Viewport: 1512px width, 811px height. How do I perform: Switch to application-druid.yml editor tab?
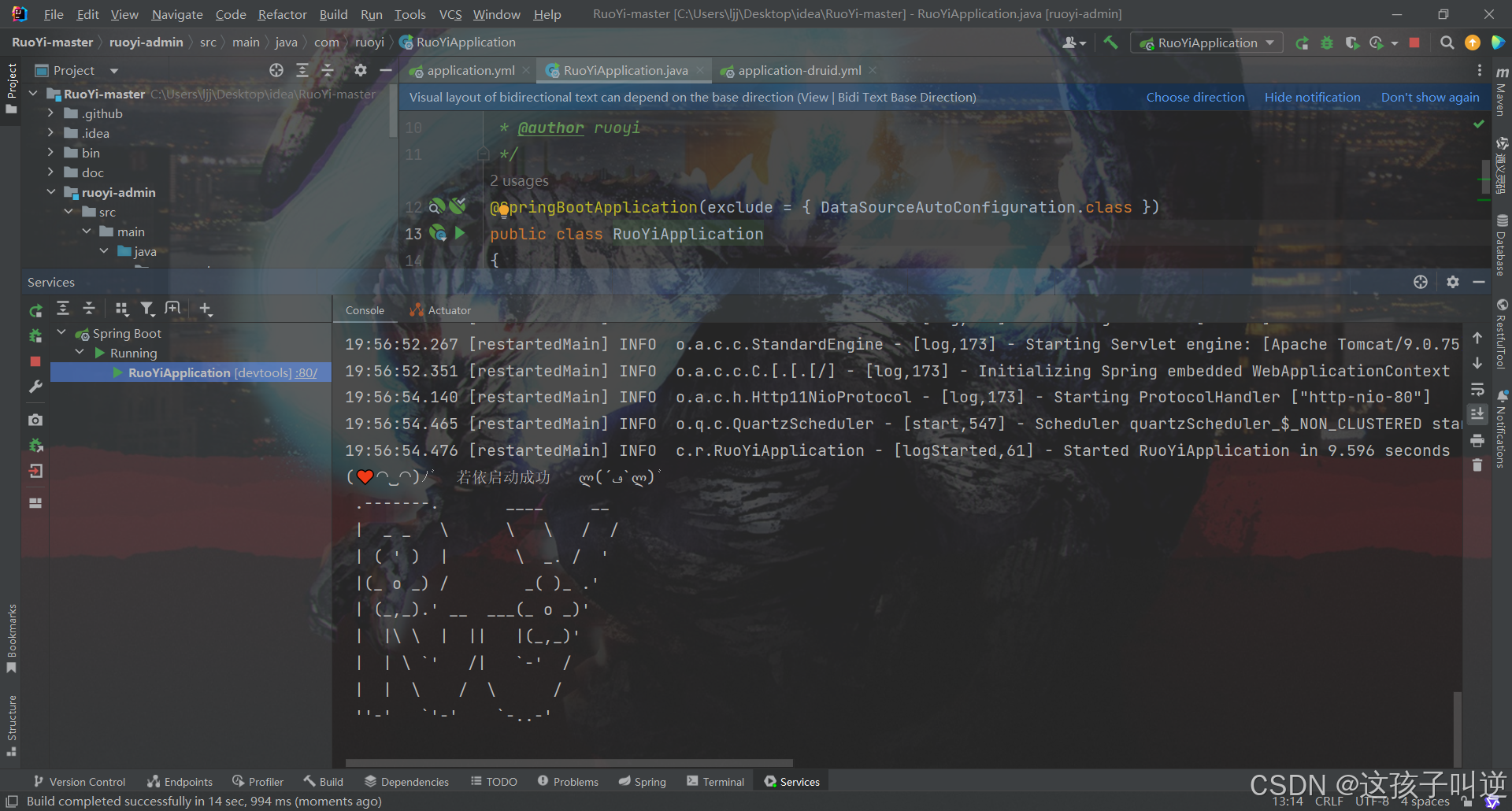click(x=799, y=70)
